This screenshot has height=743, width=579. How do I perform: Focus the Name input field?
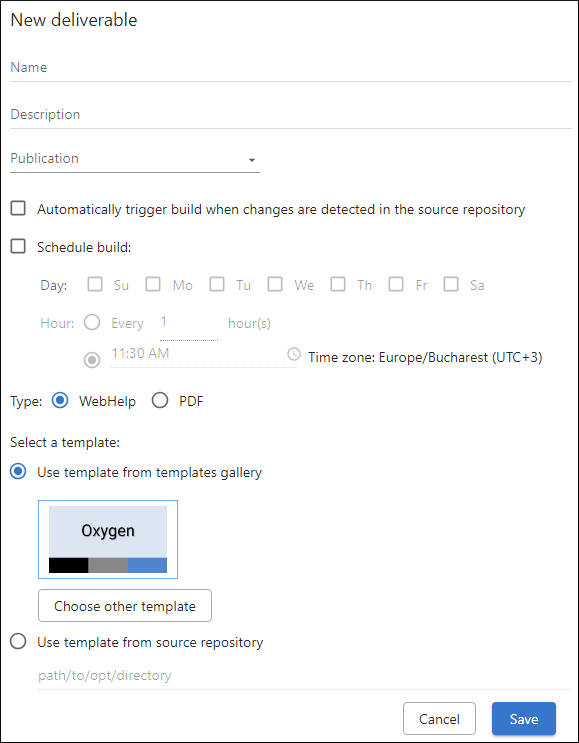click(291, 68)
